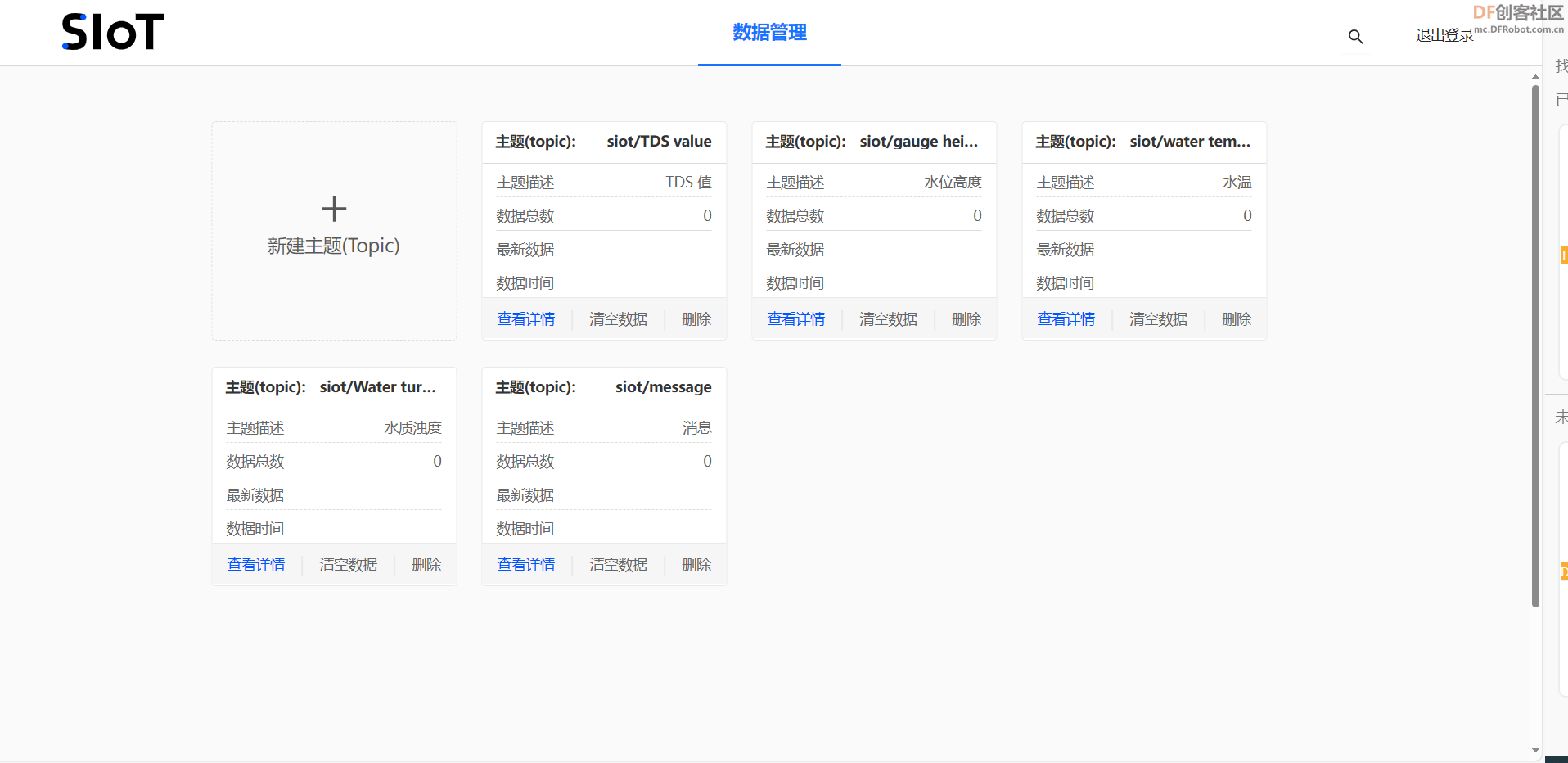Click the siot/message topic title
The image size is (1568, 763).
(x=664, y=387)
